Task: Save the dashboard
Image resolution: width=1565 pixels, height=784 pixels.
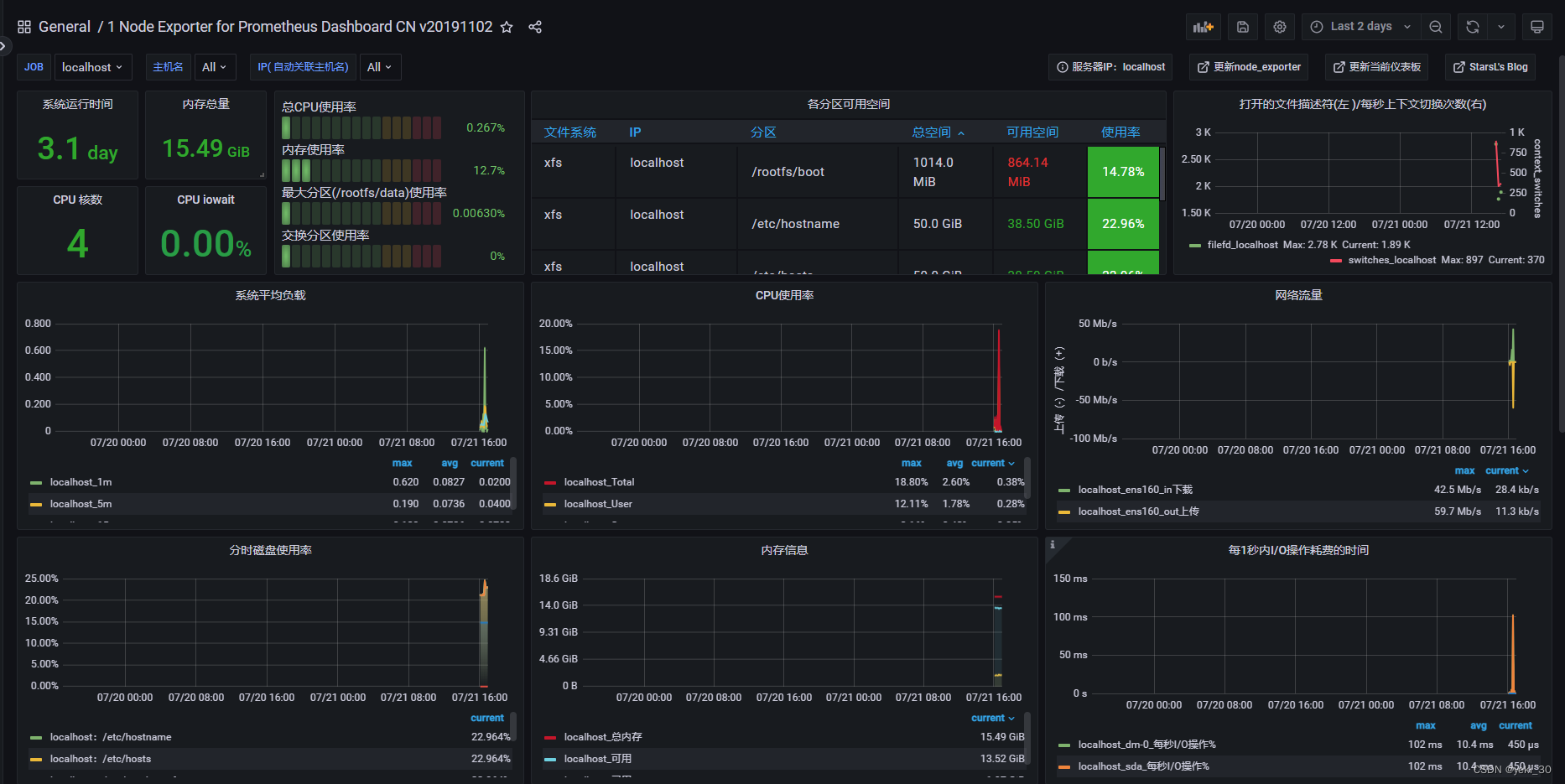Action: click(x=1243, y=27)
